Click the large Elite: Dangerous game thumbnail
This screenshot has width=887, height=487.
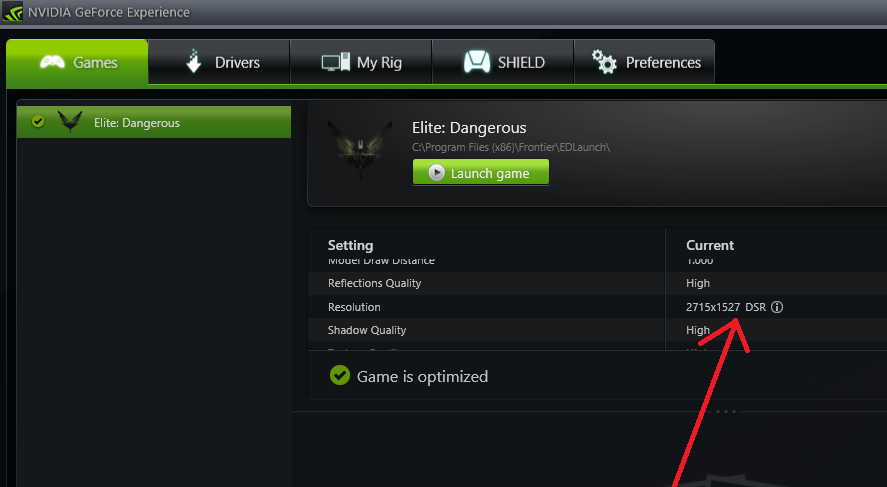point(360,149)
